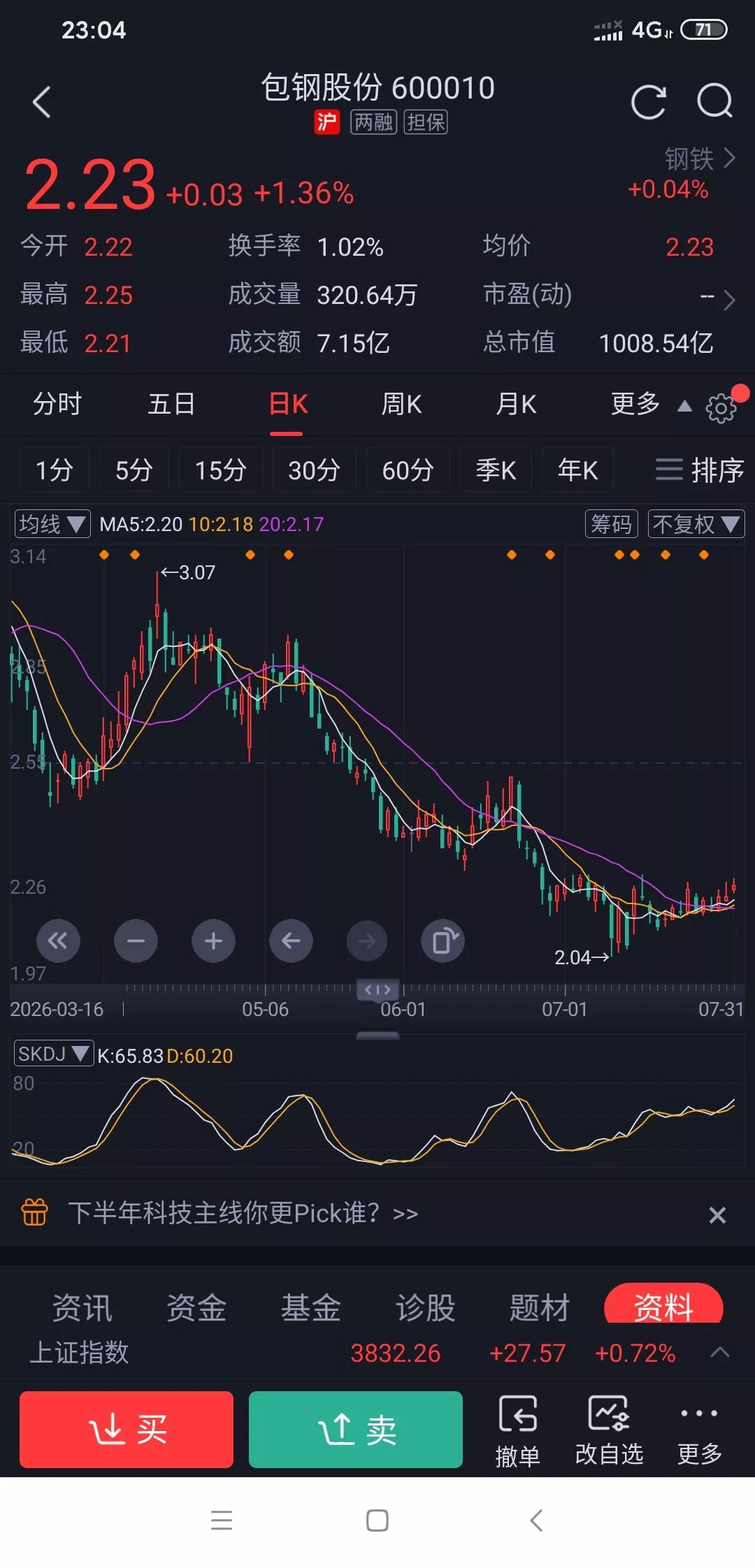
Task: Expand 上证指数 index bar chevron
Action: [x=720, y=1352]
